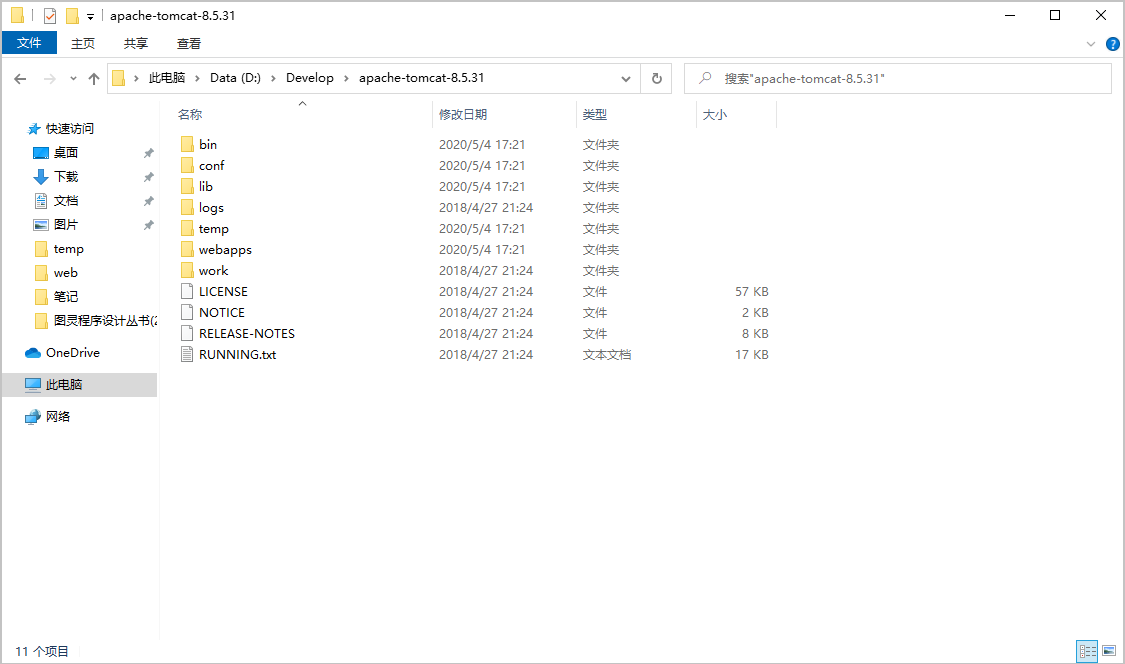Click the search apache-tomcat-8.5.31 box
Viewport: 1125px width, 664px height.
pos(898,79)
